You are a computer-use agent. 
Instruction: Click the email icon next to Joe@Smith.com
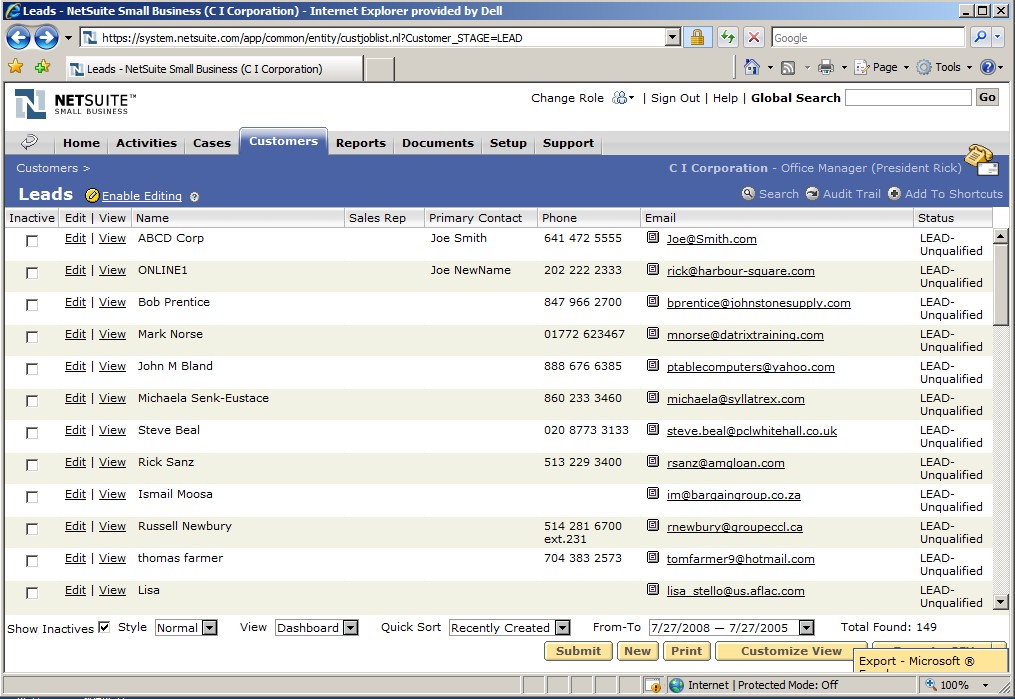click(x=652, y=238)
